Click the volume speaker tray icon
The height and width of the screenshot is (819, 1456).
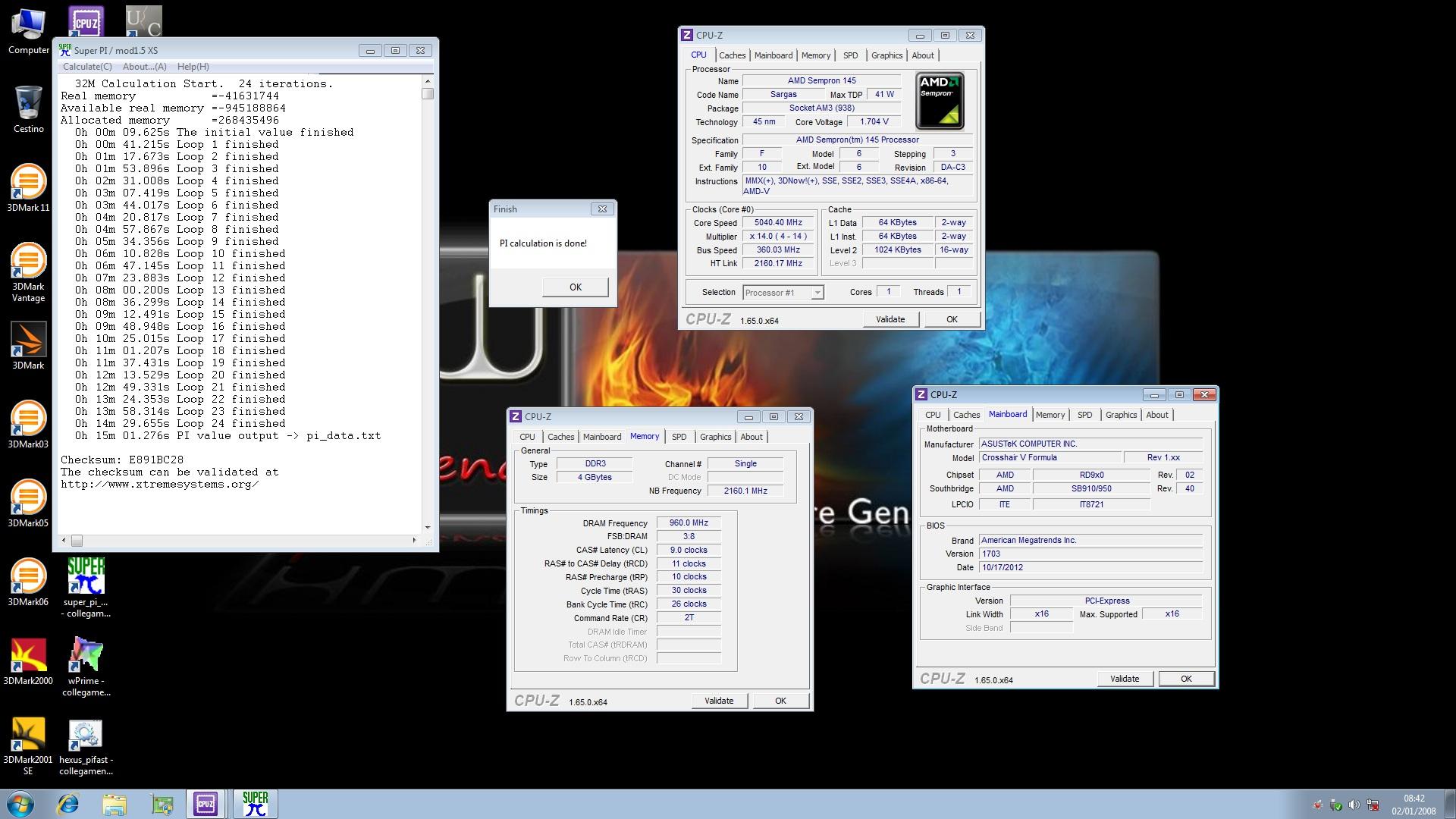(x=1354, y=805)
